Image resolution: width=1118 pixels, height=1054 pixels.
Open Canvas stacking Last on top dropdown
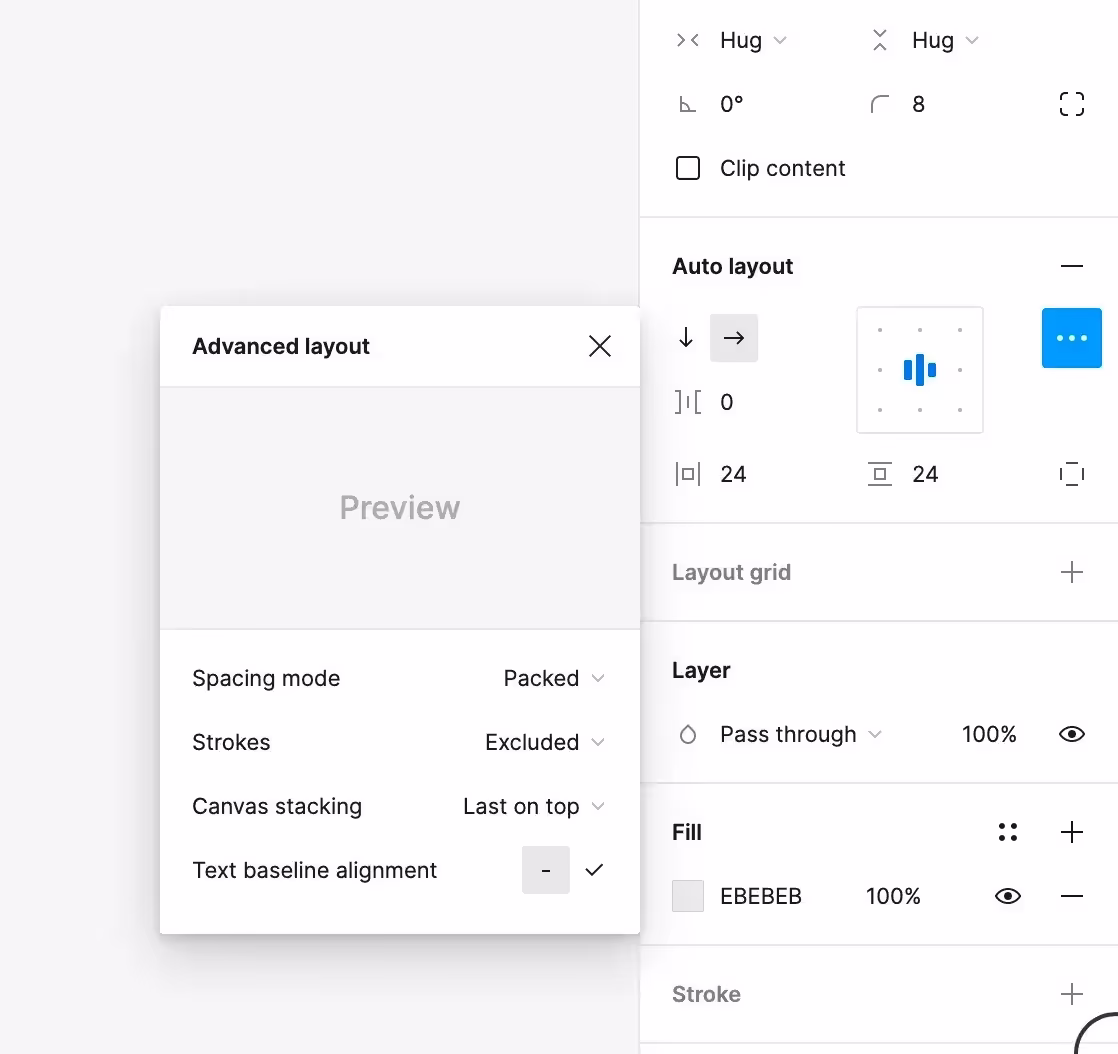pyautogui.click(x=533, y=806)
